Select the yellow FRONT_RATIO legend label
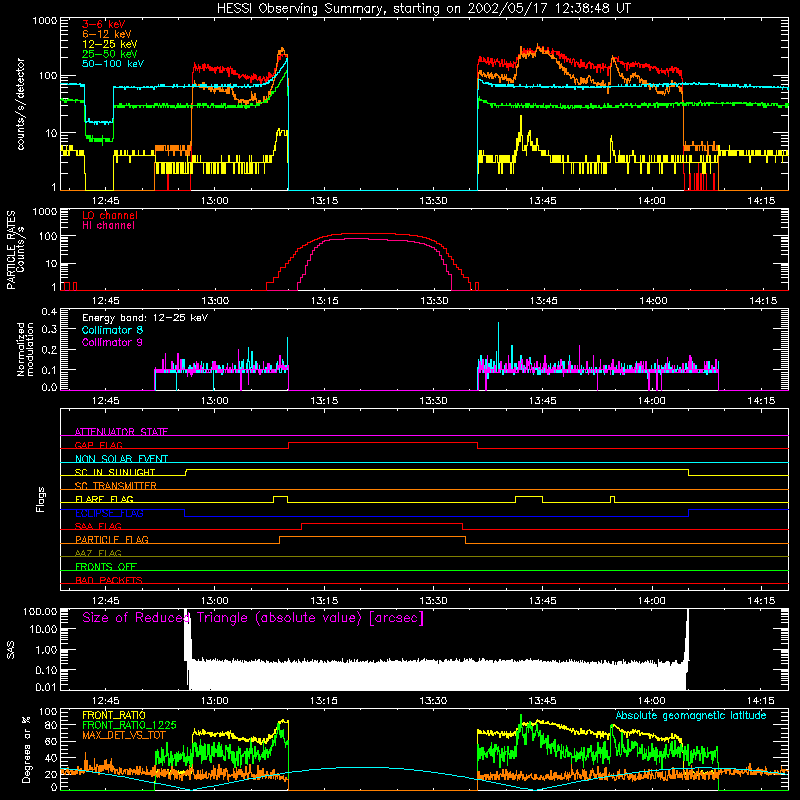The height and width of the screenshot is (800, 800). tap(114, 715)
